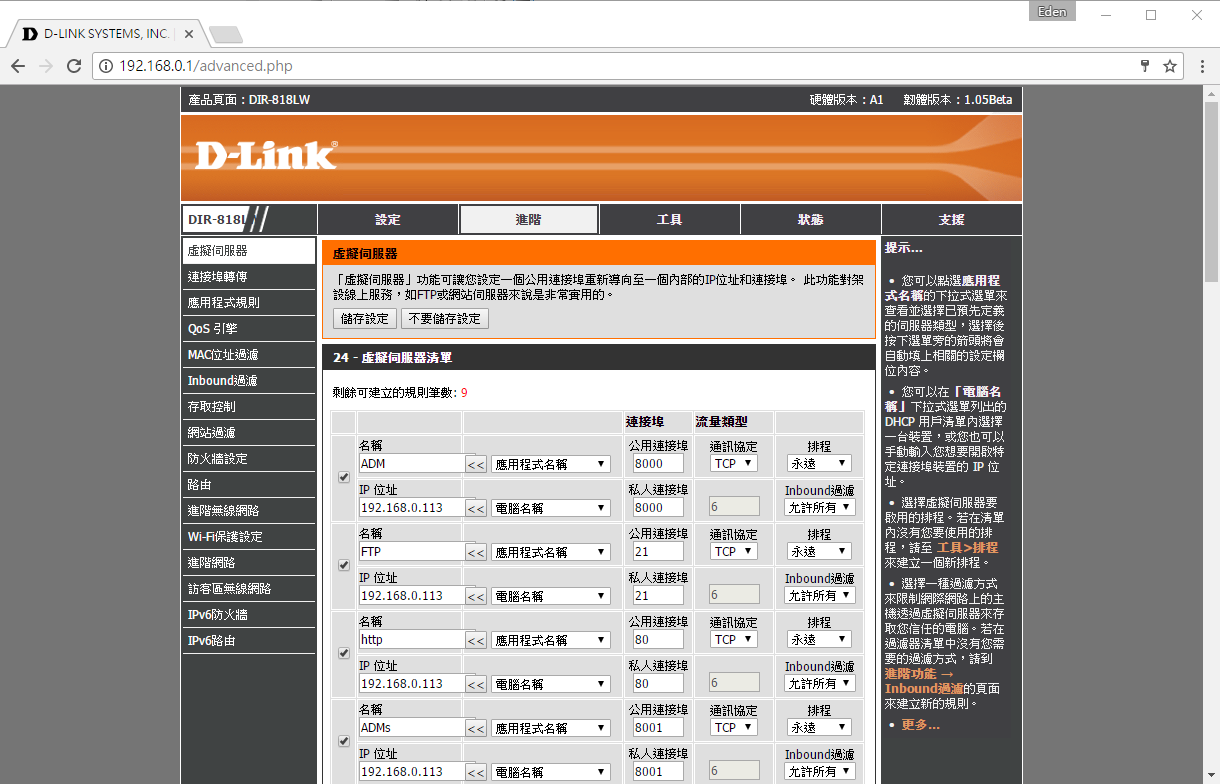Open the 工具 top tab
This screenshot has width=1220, height=784.
(x=670, y=219)
